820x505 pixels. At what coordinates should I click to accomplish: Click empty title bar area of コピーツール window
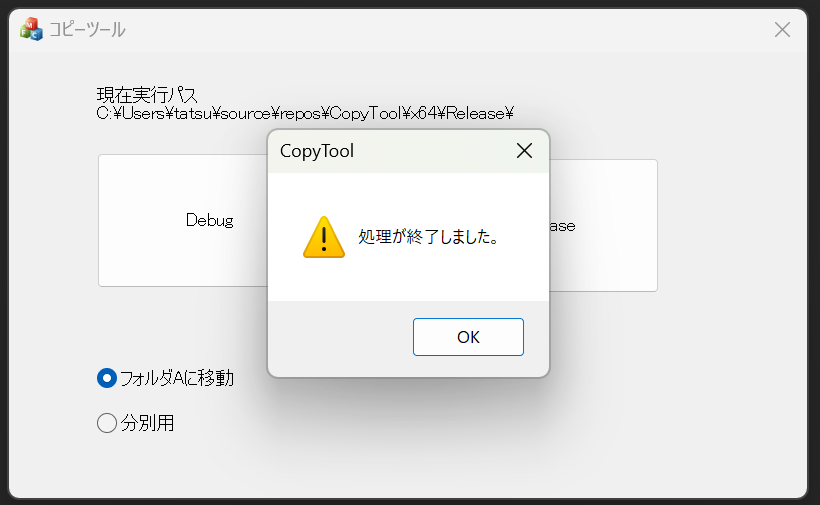(x=445, y=29)
